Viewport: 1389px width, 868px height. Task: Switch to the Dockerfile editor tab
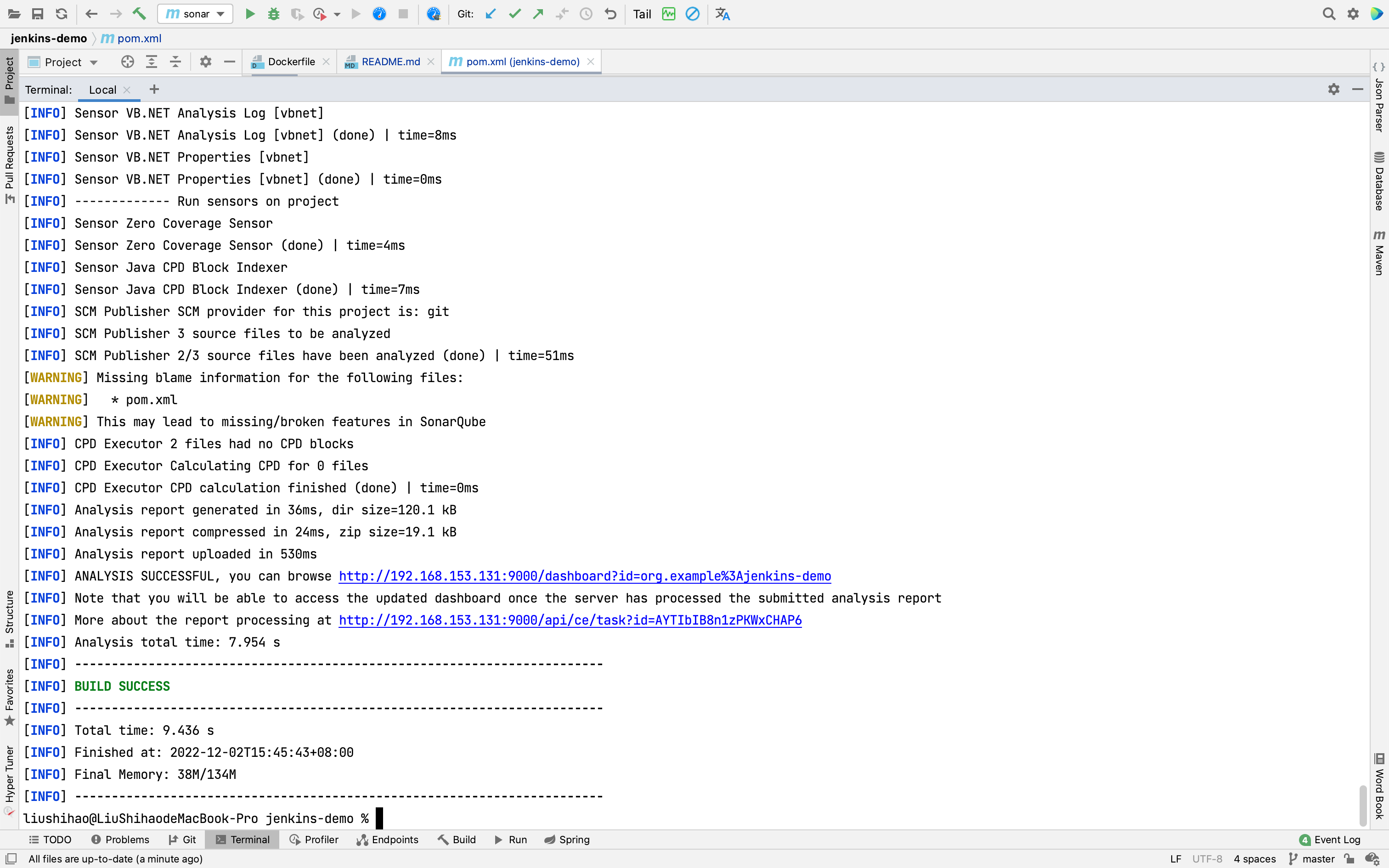coord(290,62)
